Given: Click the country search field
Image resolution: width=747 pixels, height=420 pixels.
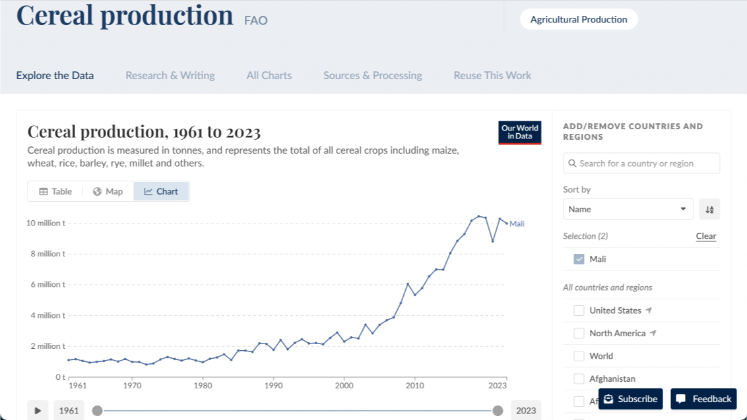Looking at the screenshot, I should (641, 163).
